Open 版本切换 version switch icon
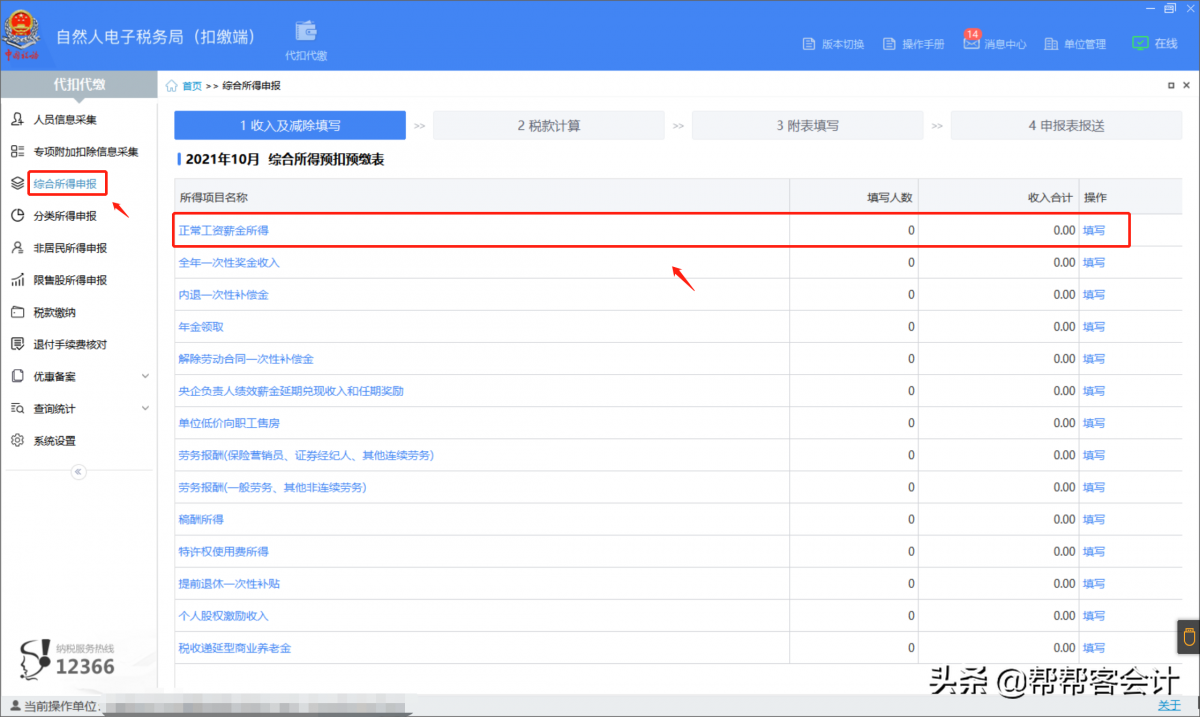Image resolution: width=1200 pixels, height=717 pixels. (811, 44)
